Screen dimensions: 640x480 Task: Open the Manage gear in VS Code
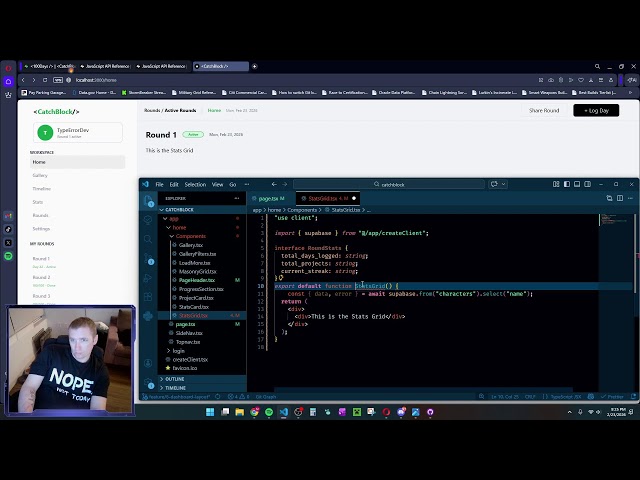(148, 383)
